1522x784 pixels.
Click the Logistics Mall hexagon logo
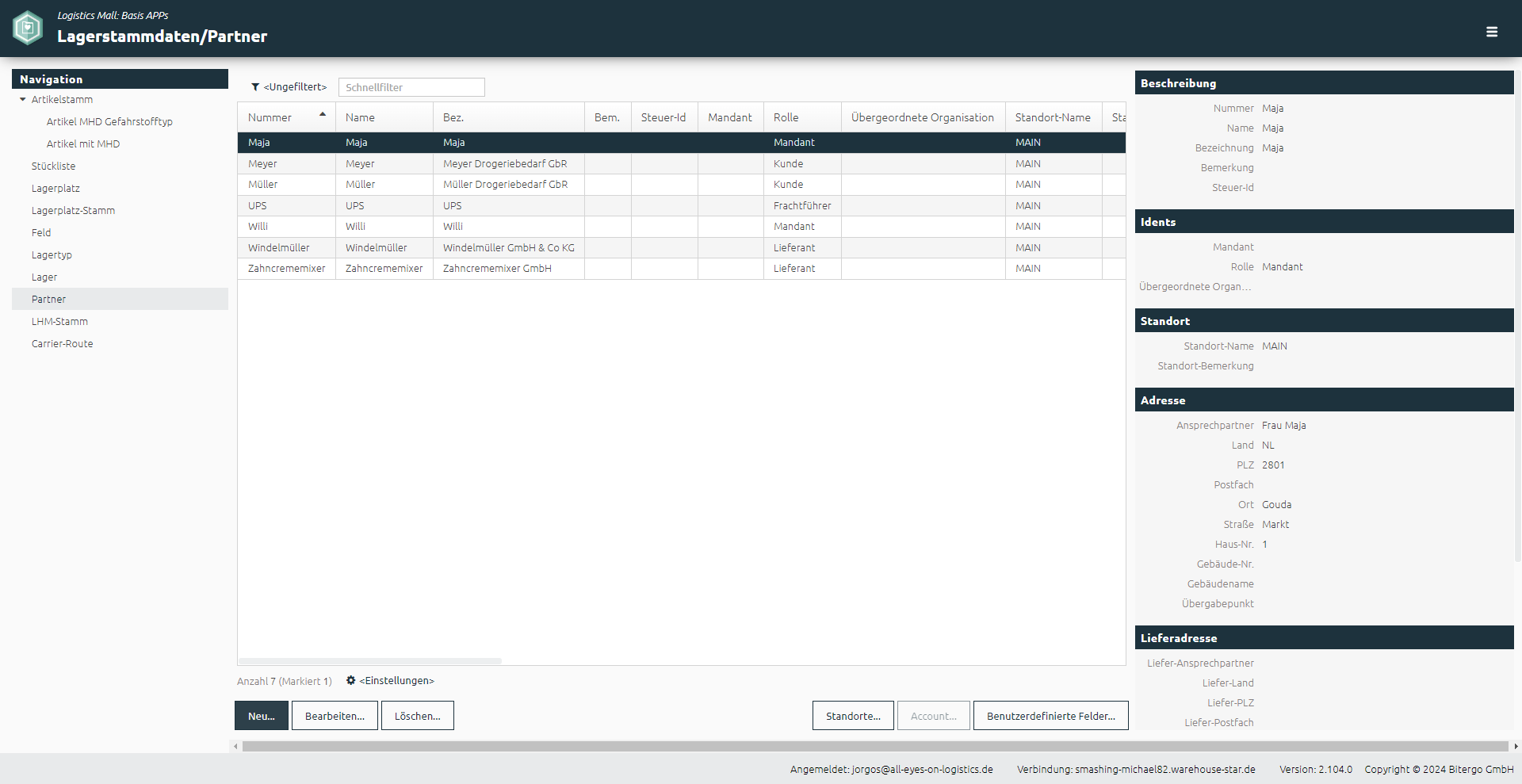[28, 28]
